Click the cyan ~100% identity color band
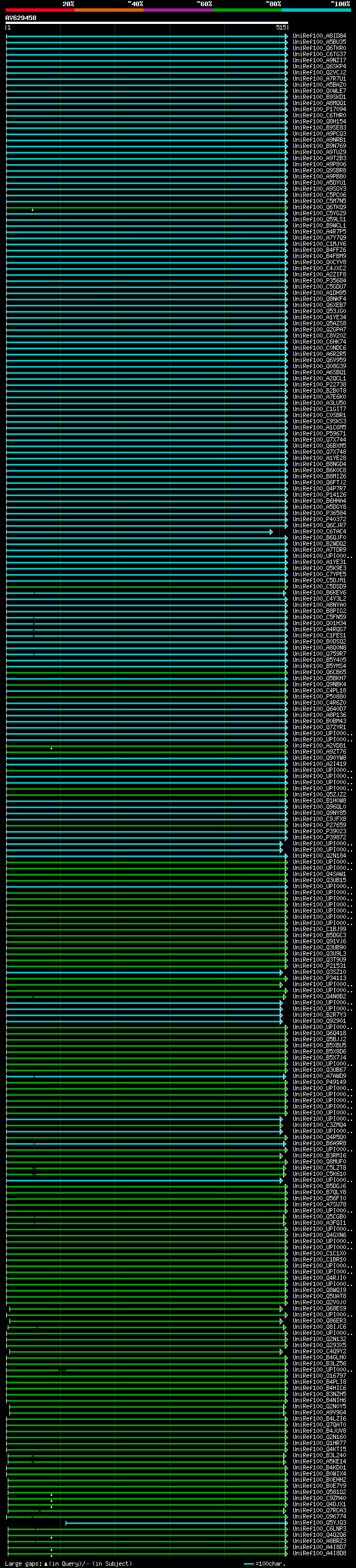356x1568 pixels. click(317, 10)
